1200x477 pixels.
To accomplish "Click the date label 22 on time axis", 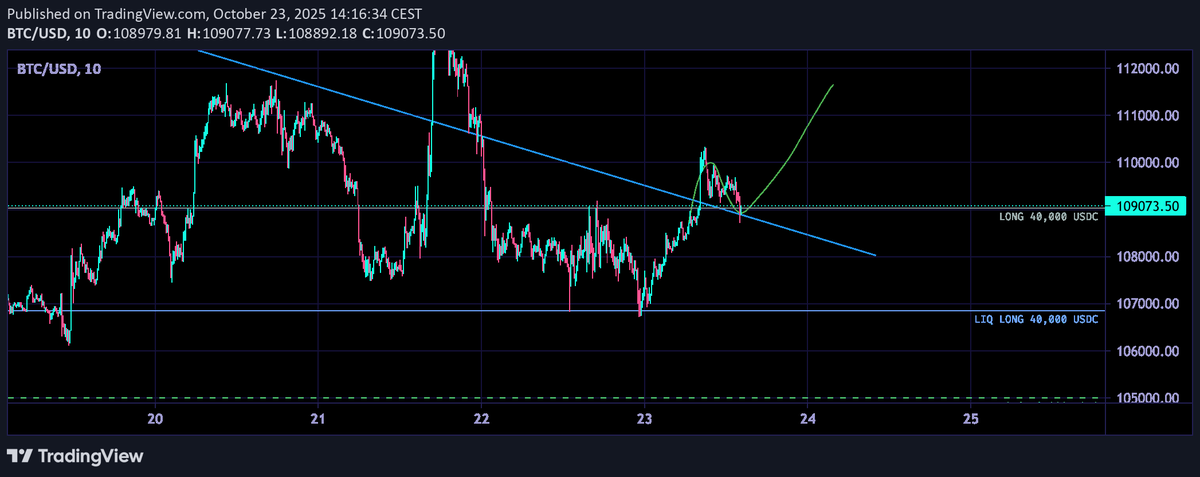I will tap(481, 418).
